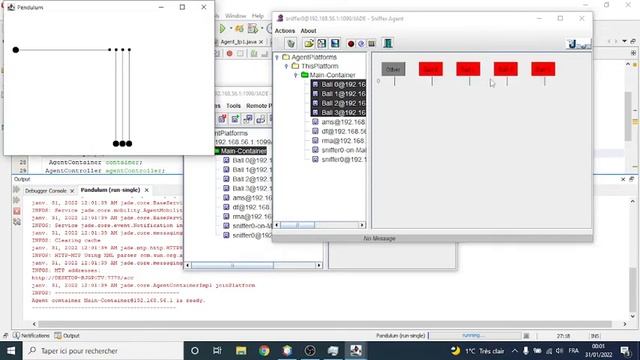Select Ball 3 agent in Sniffer tree
Image resolution: width=640 pixels, height=360 pixels.
[339, 112]
